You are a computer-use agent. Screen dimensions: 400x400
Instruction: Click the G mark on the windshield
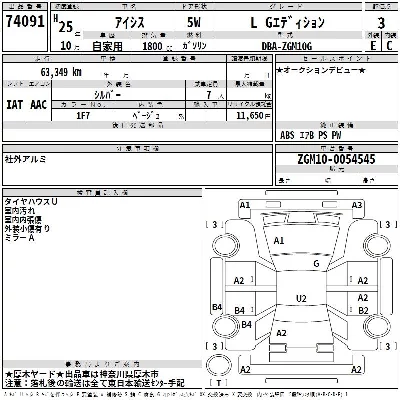316,264
